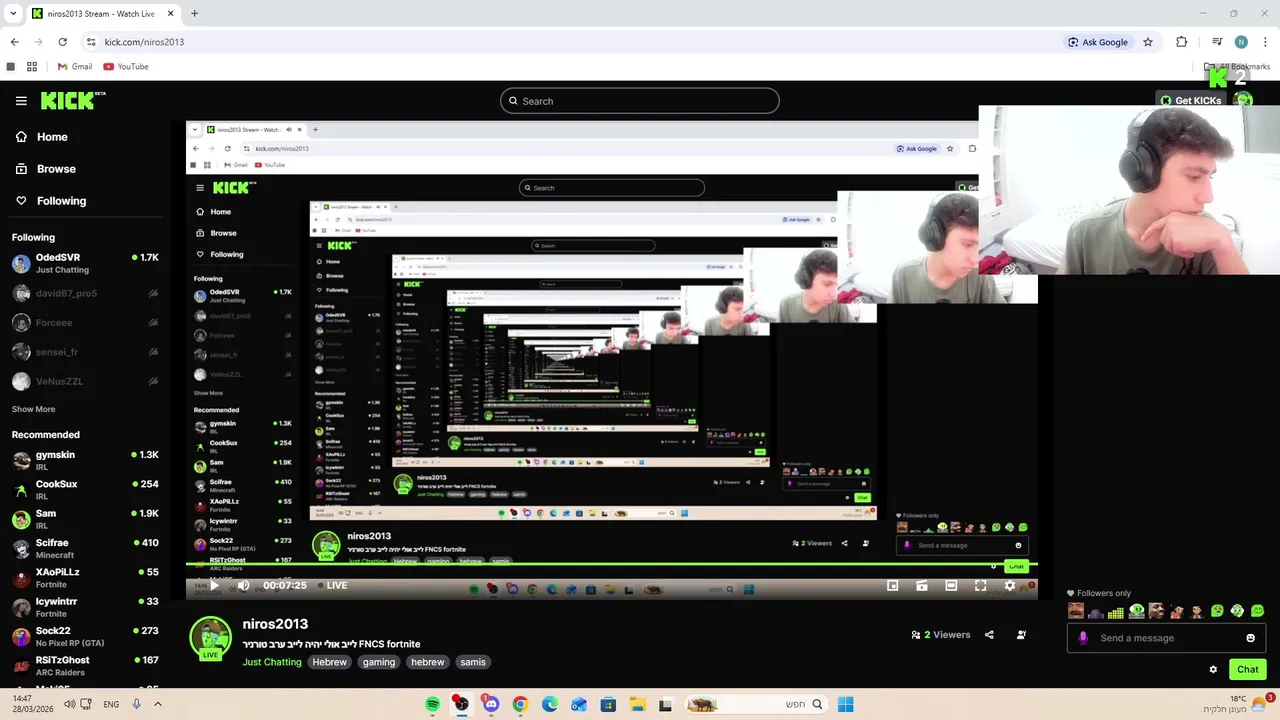The height and width of the screenshot is (720, 1280).
Task: Click Ask Google in the address bar
Action: point(1098,42)
